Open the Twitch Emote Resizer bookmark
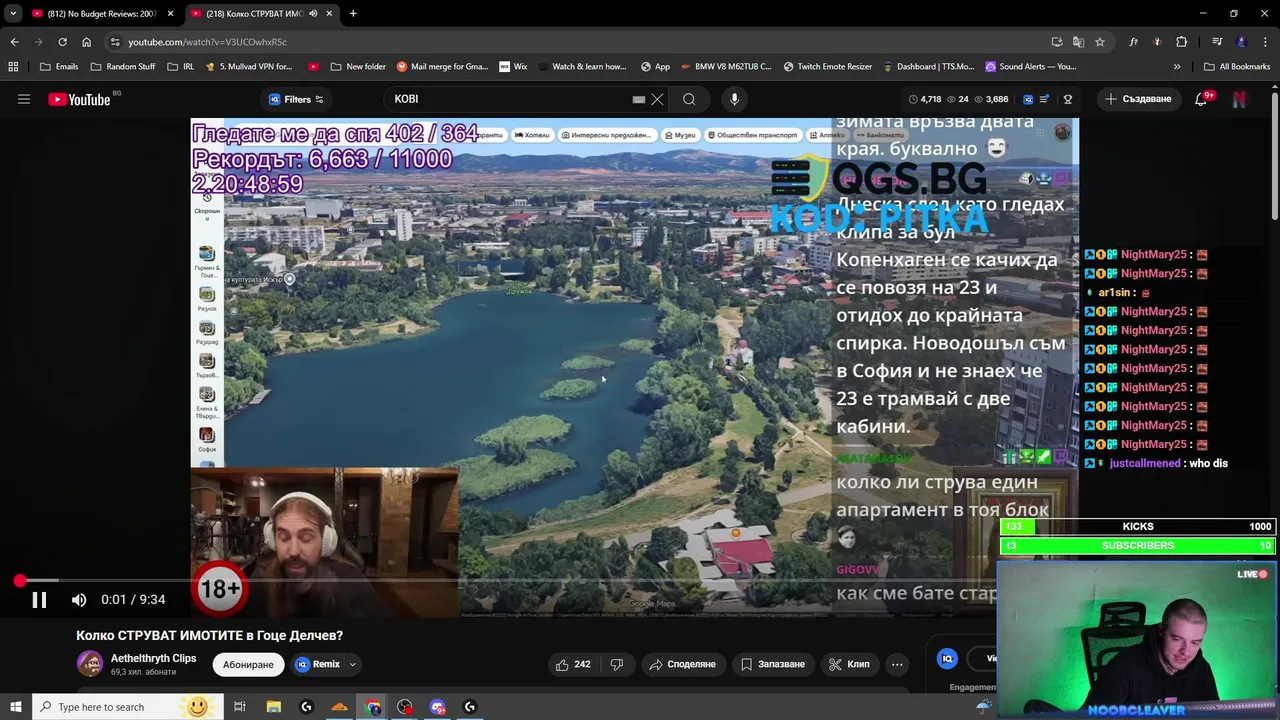The height and width of the screenshot is (720, 1280). tap(828, 67)
